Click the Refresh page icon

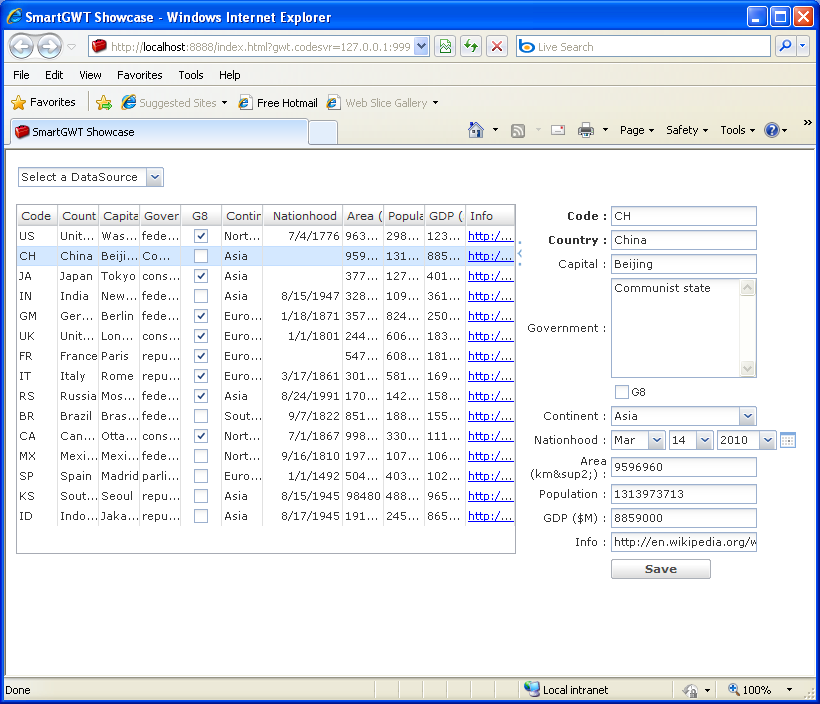click(x=471, y=47)
